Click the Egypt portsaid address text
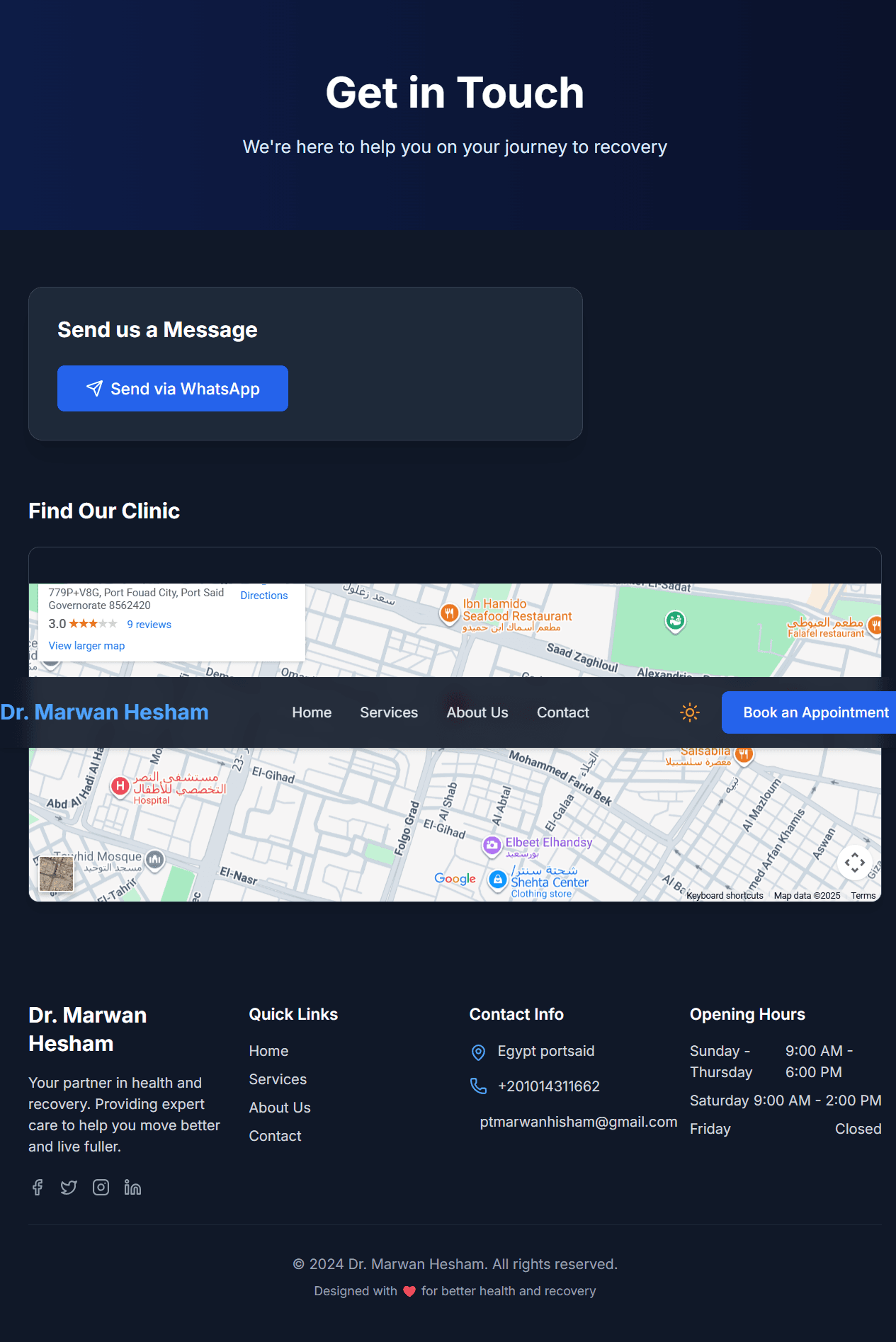This screenshot has width=896, height=1342. (546, 1051)
